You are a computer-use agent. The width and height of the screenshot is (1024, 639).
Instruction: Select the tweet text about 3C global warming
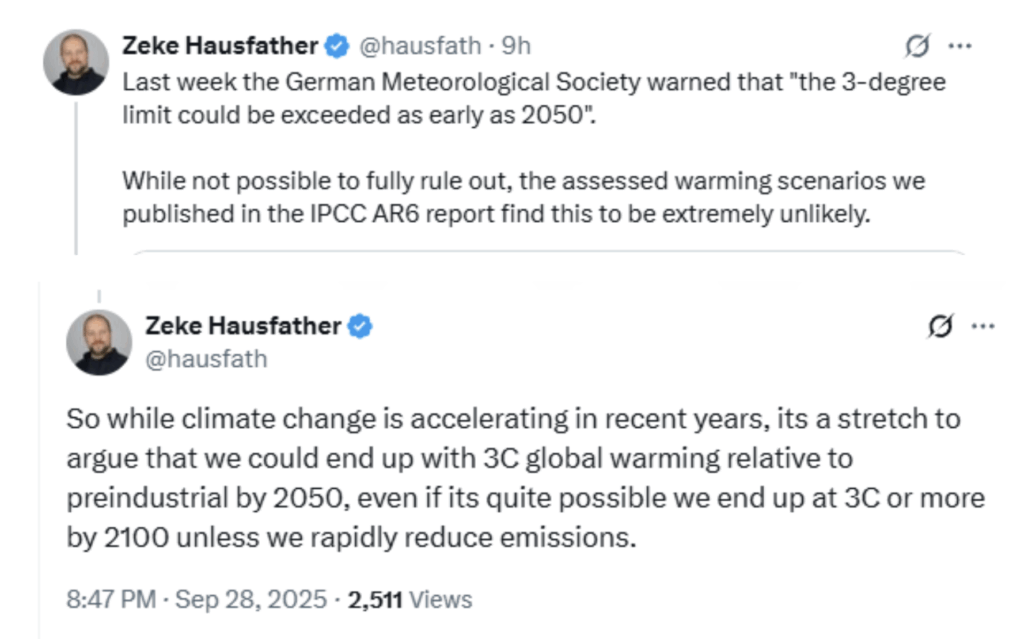click(526, 478)
